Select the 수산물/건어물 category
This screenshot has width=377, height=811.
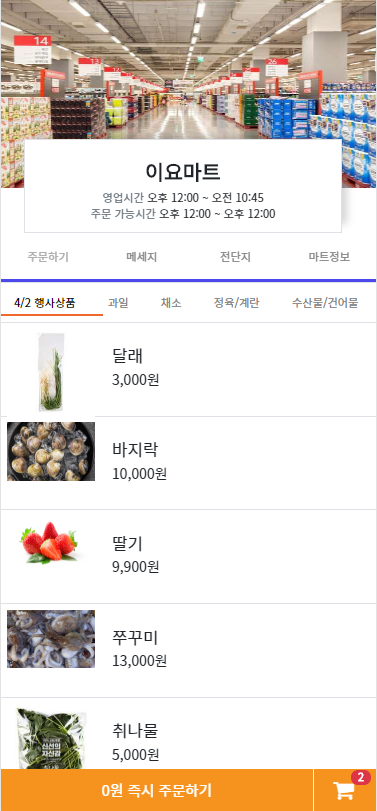(x=325, y=303)
